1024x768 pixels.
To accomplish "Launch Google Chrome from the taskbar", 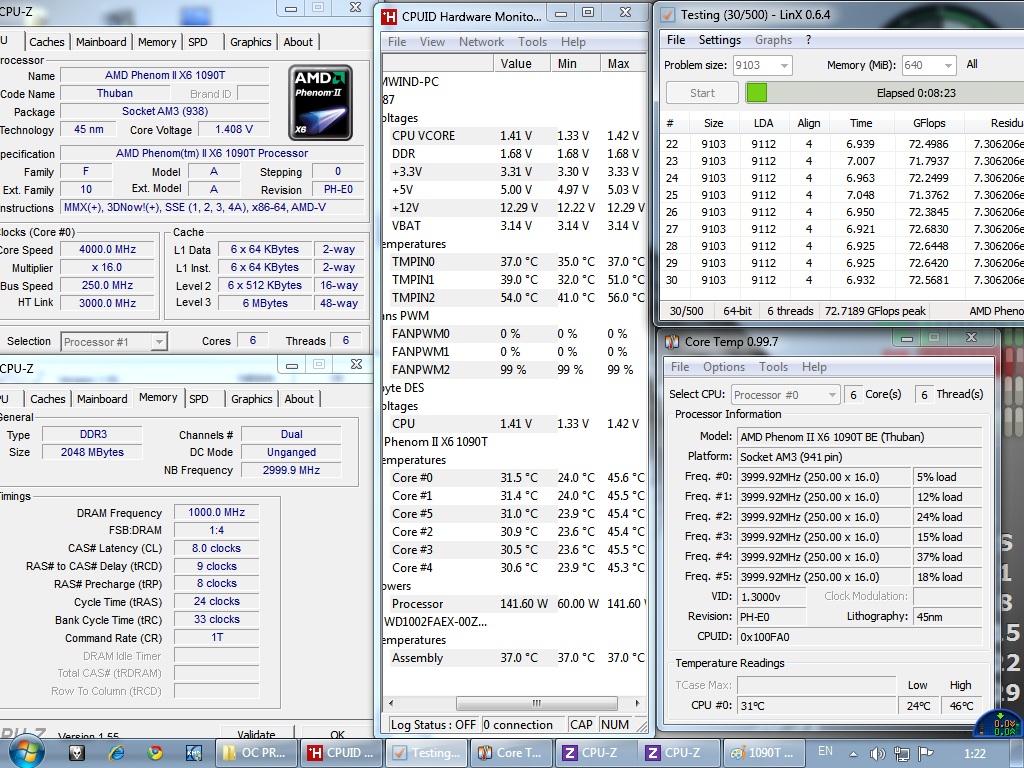I will click(155, 752).
